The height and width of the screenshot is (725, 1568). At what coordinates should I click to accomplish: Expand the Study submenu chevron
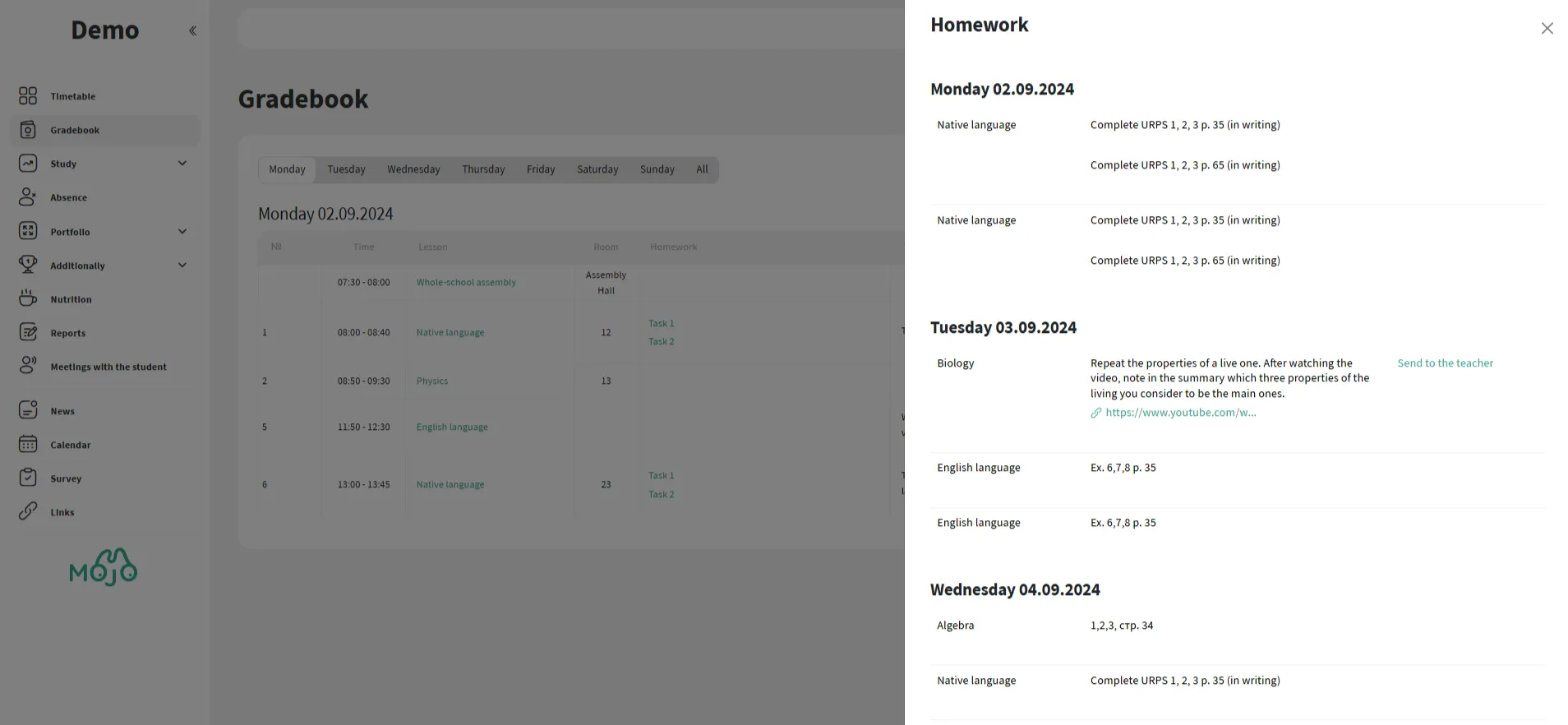pos(182,164)
